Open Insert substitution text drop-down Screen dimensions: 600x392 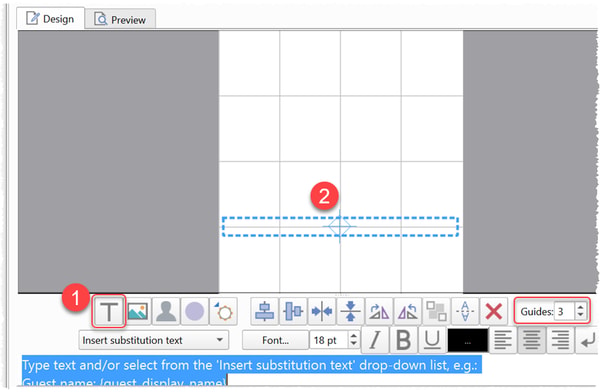click(x=154, y=340)
